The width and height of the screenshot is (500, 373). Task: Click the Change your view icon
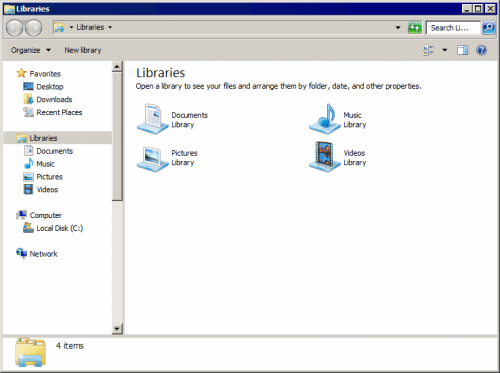(428, 50)
